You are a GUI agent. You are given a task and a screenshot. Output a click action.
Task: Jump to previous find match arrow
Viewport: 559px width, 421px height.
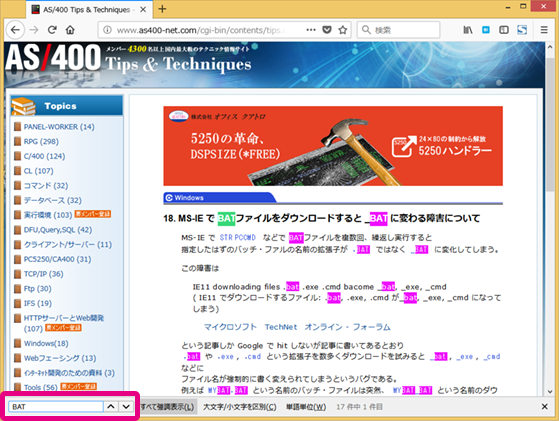(x=111, y=406)
